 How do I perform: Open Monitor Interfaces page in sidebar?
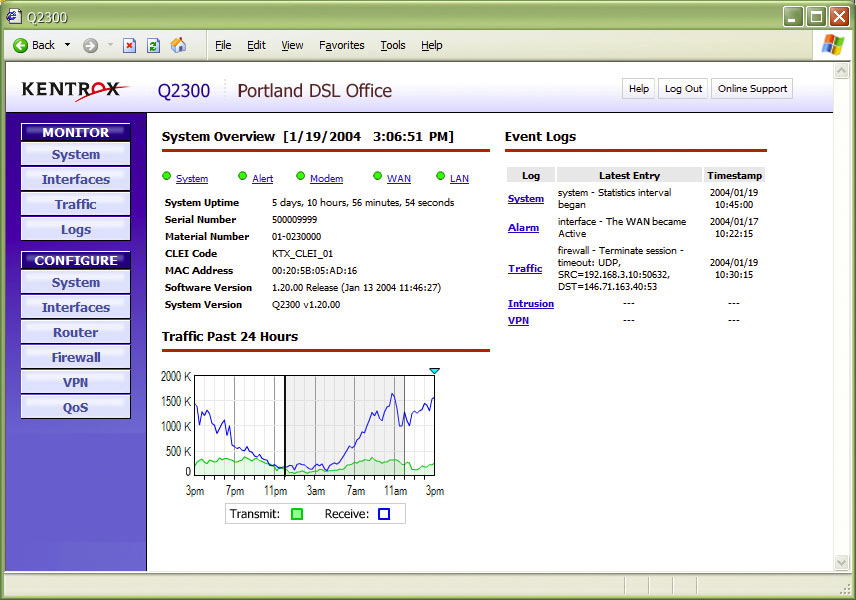click(75, 179)
